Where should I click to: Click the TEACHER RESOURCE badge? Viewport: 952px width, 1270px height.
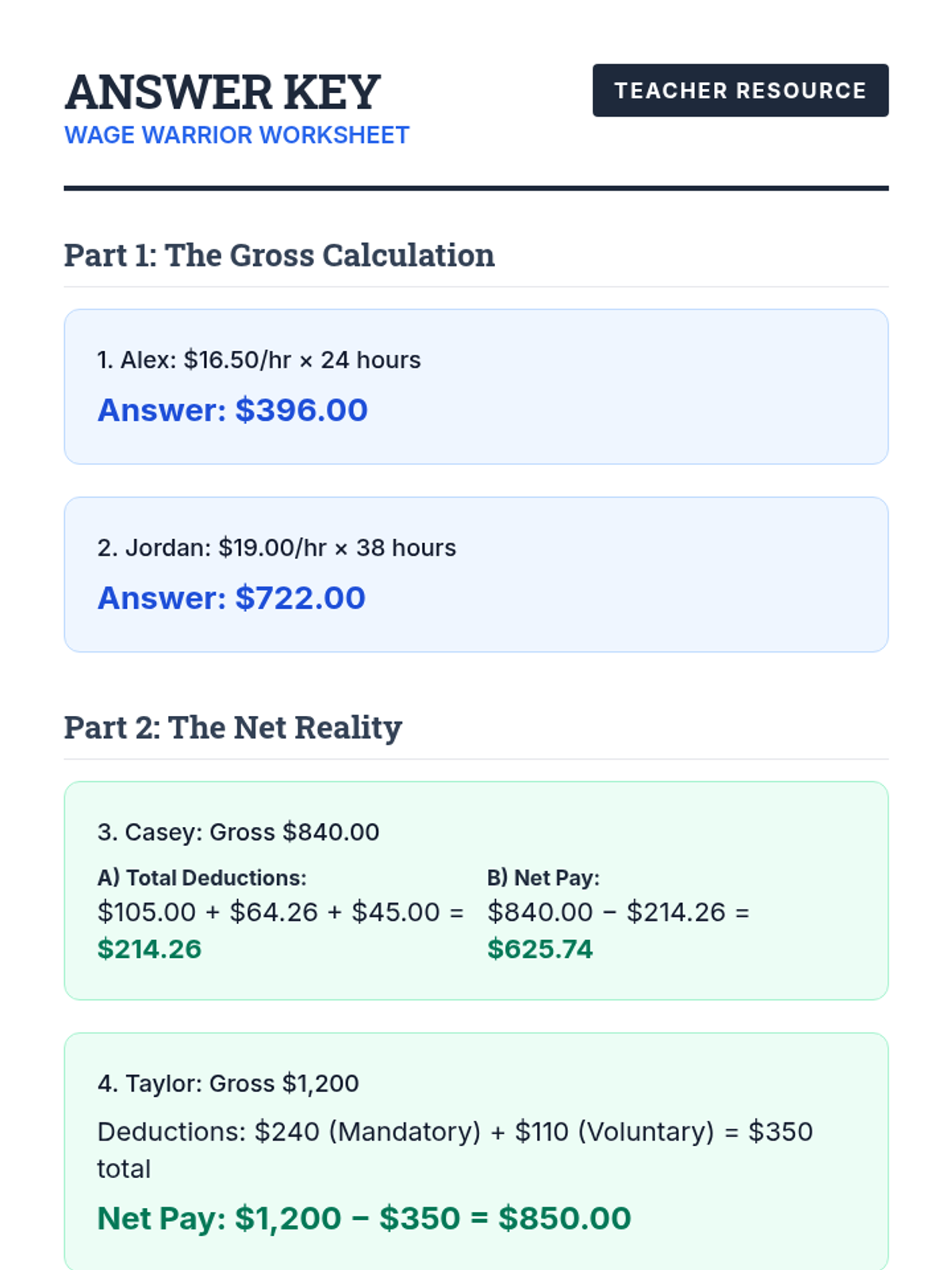tap(739, 90)
